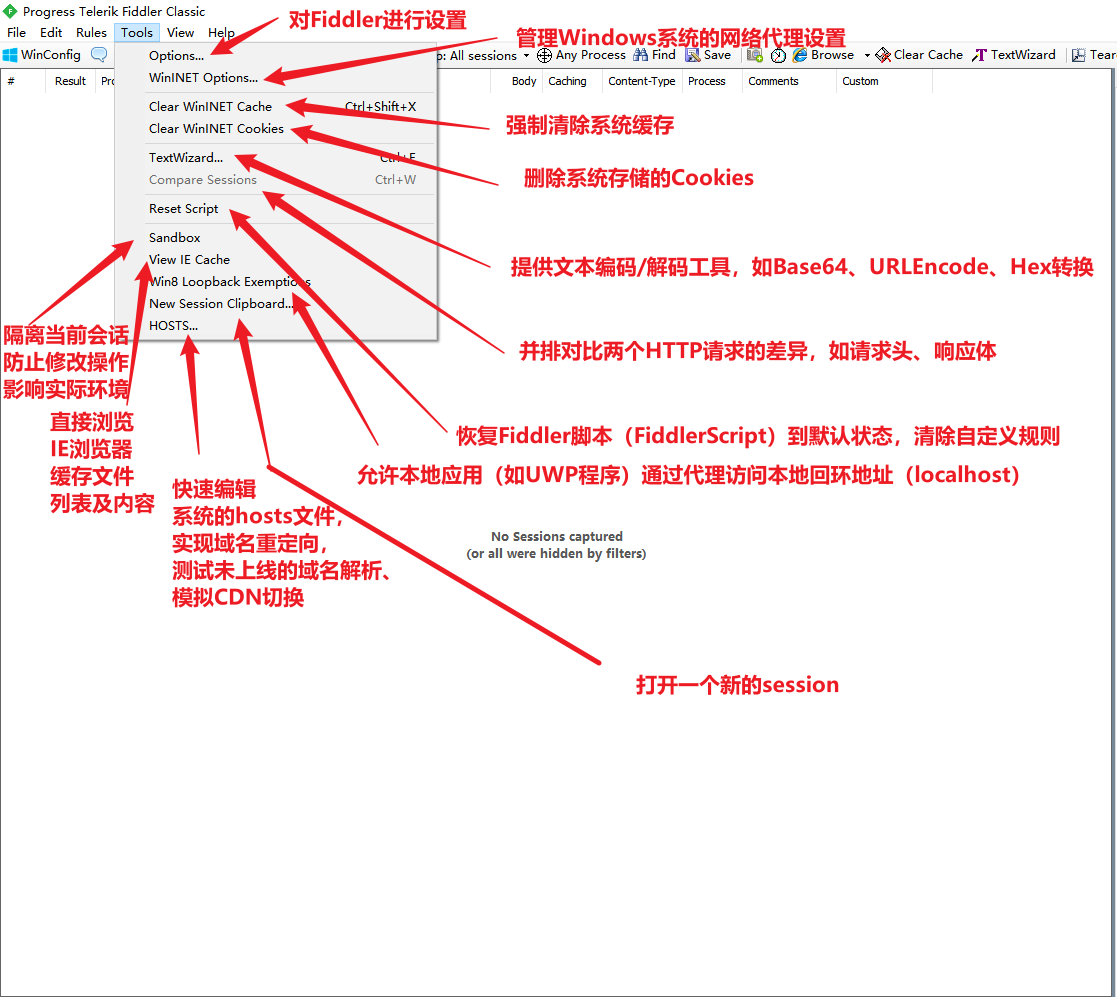Choose View IE Cache
Screen dimensions: 1117x997
click(275, 260)
